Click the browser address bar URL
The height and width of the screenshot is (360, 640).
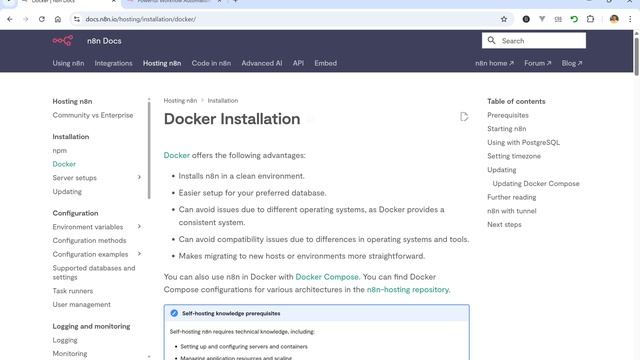140,19
